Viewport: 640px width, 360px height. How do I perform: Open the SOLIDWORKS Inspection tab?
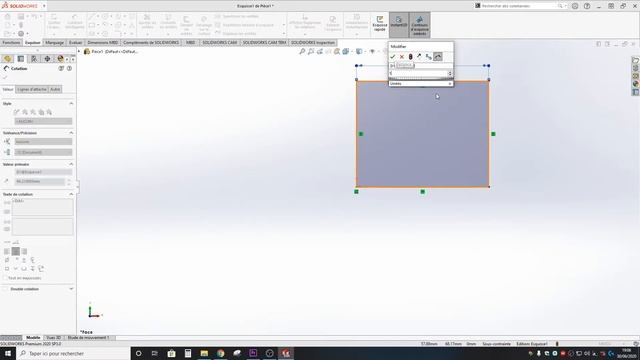[x=313, y=42]
